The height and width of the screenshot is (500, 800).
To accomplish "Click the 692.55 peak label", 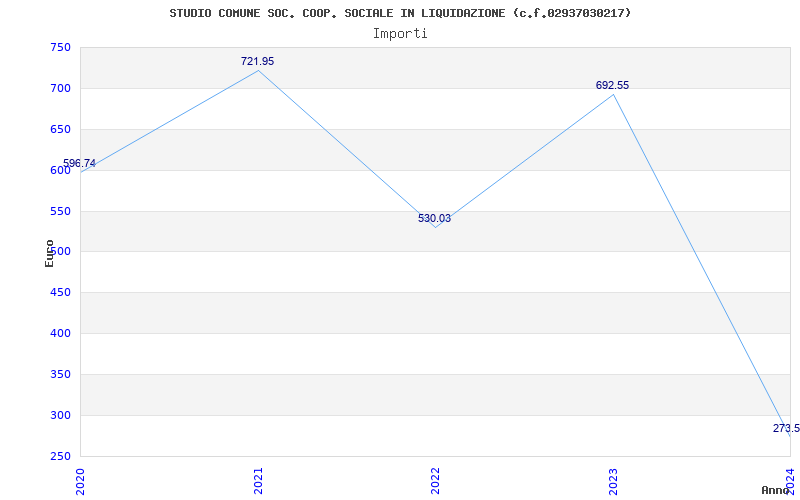I will pyautogui.click(x=612, y=86).
